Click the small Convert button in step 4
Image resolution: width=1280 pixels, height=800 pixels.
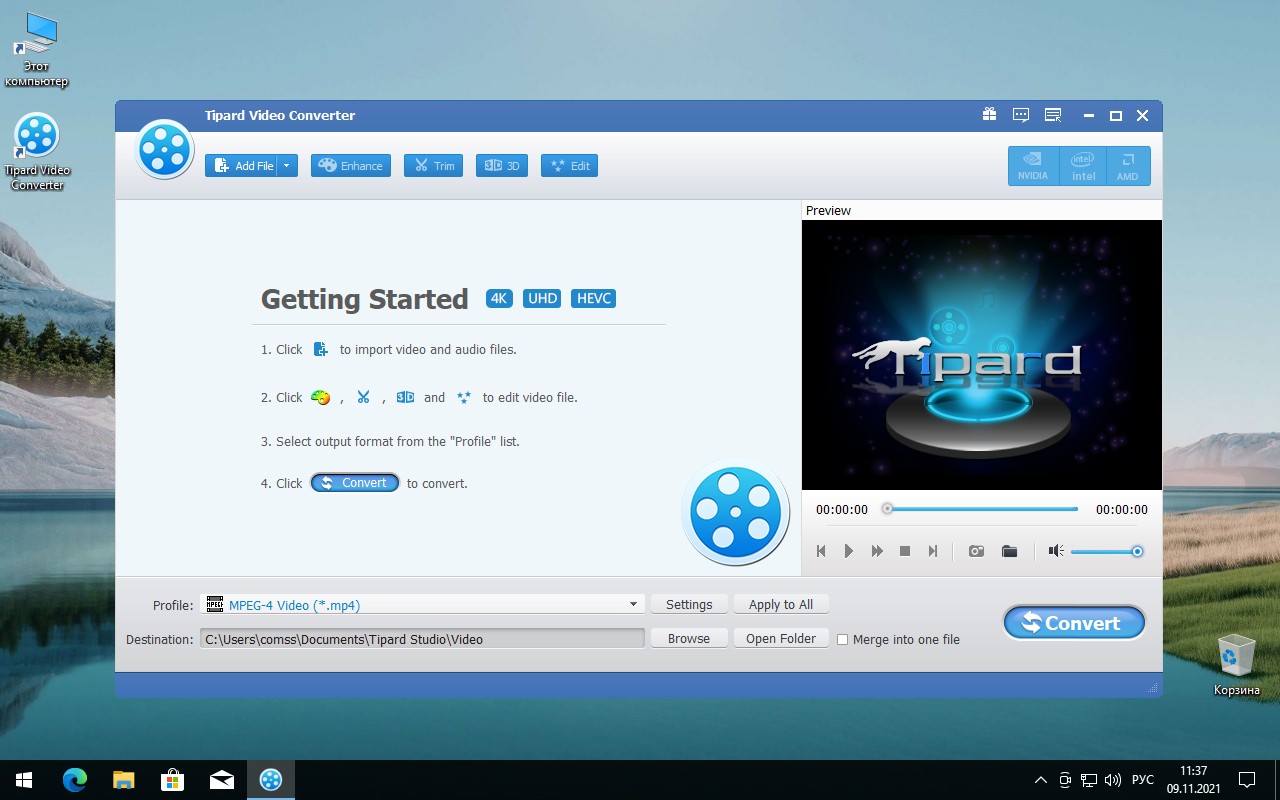pos(355,483)
